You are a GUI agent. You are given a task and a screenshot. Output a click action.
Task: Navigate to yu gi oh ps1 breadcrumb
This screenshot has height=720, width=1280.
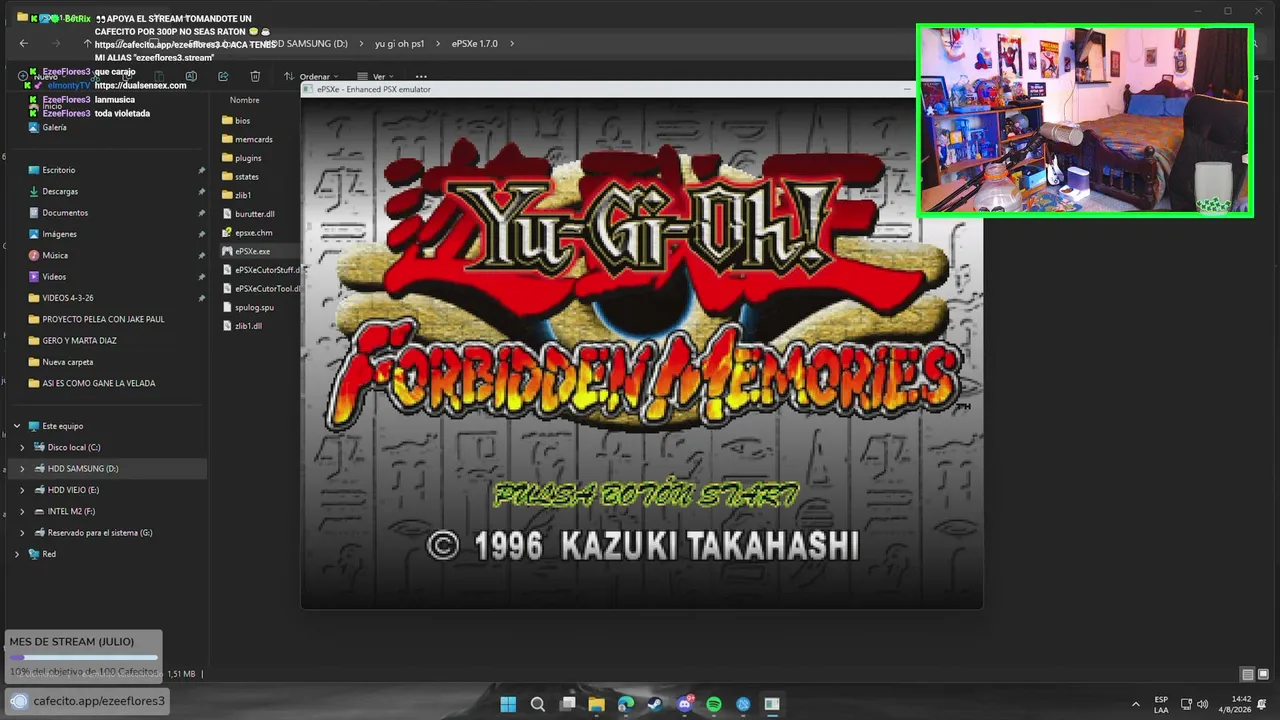point(400,44)
